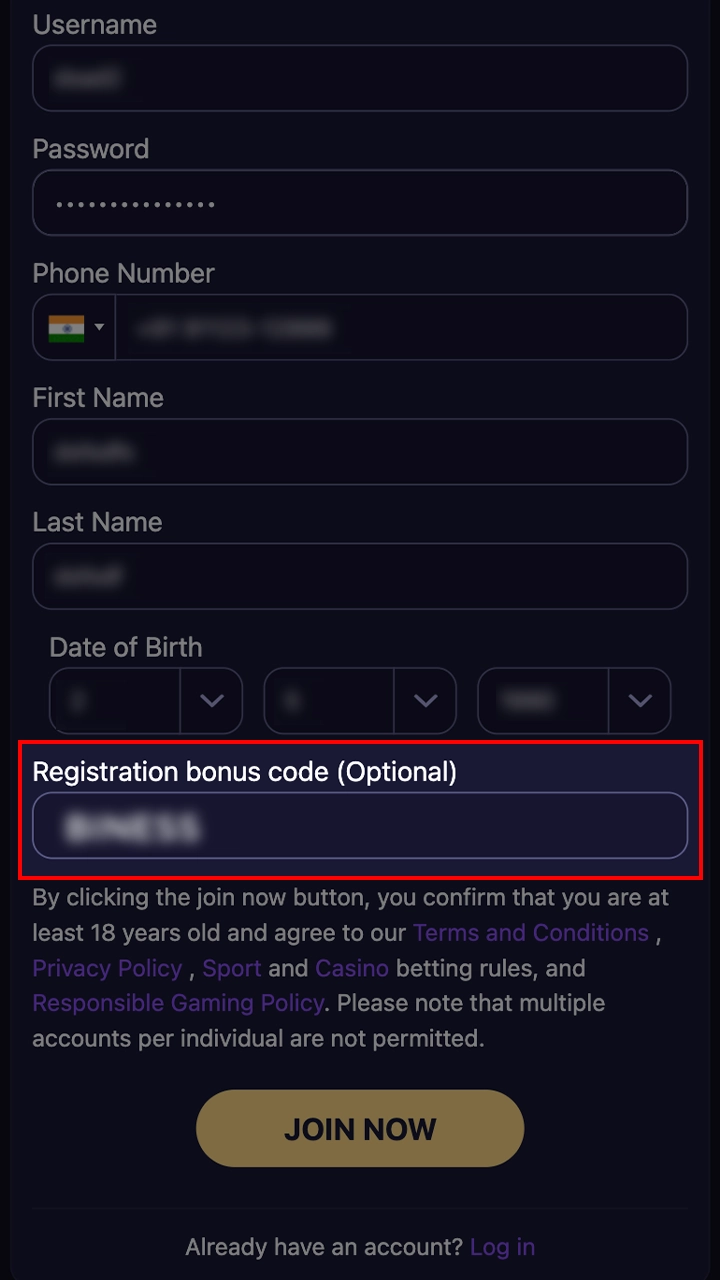View the Responsible Gaming Policy link
Viewport: 720px width, 1280px height.
point(178,1003)
